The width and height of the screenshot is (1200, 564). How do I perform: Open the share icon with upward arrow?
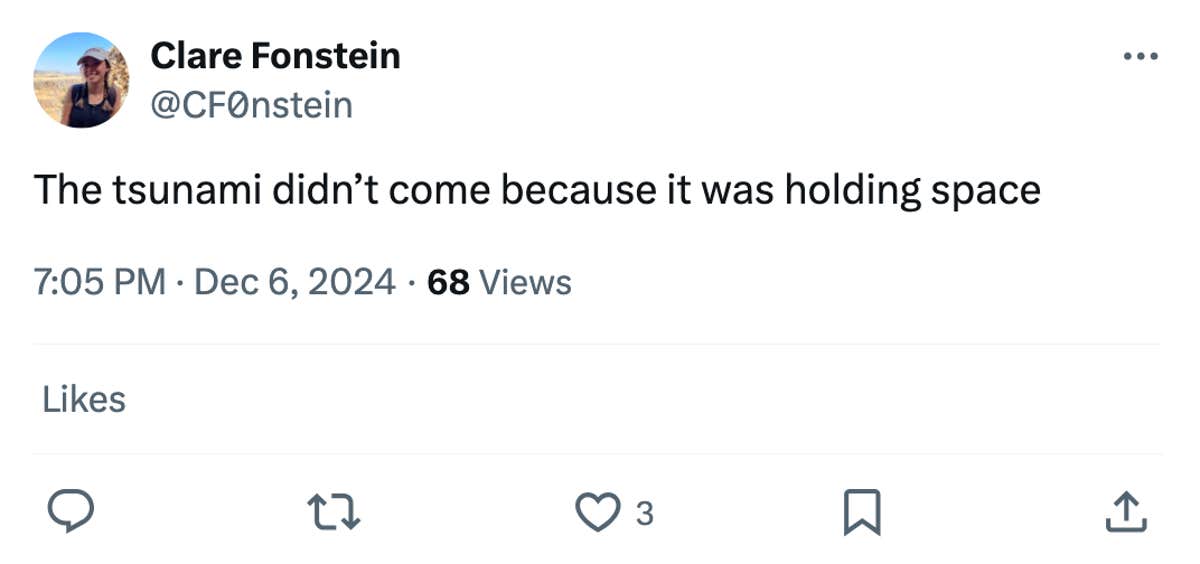click(1125, 512)
